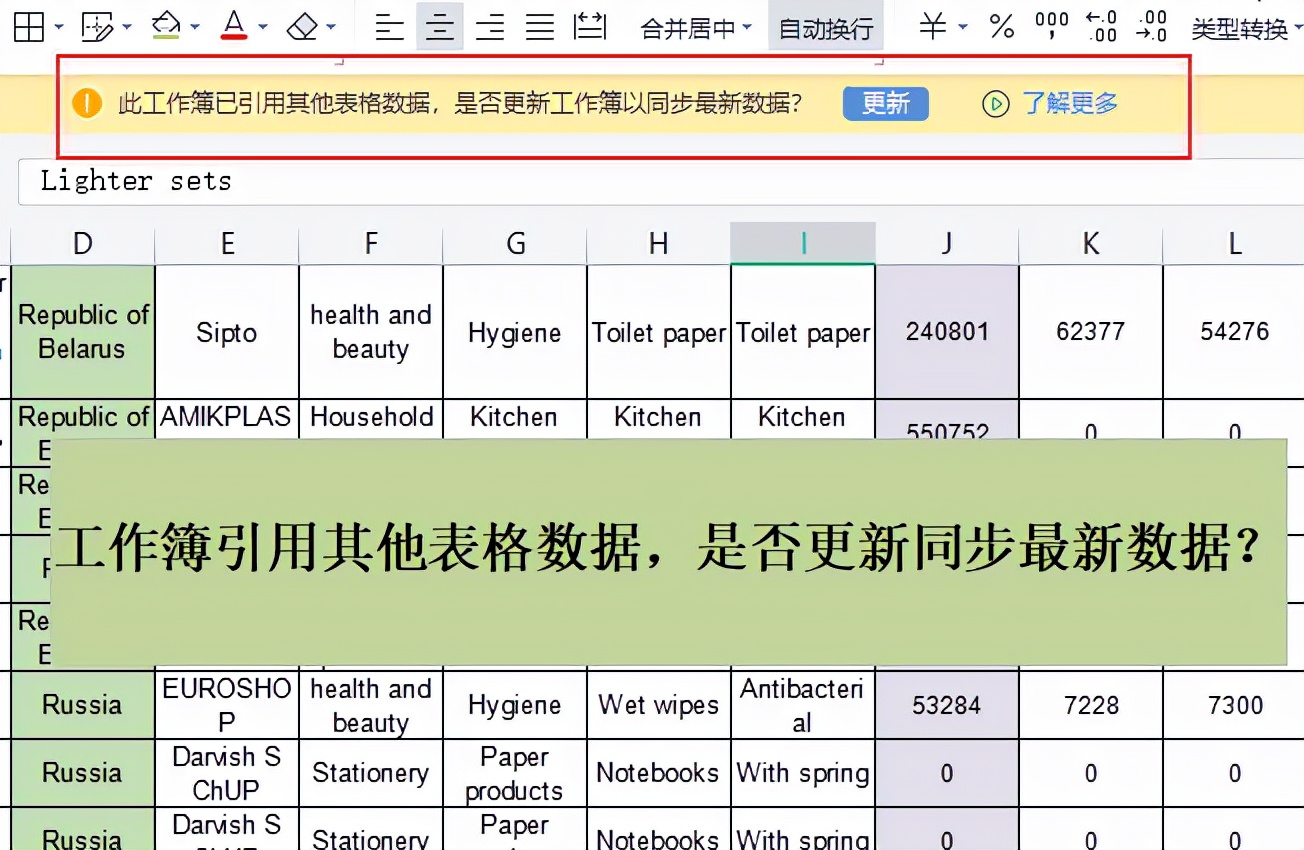This screenshot has width=1304, height=850.
Task: Click the eraser (clear formatting) icon
Action: click(x=303, y=27)
